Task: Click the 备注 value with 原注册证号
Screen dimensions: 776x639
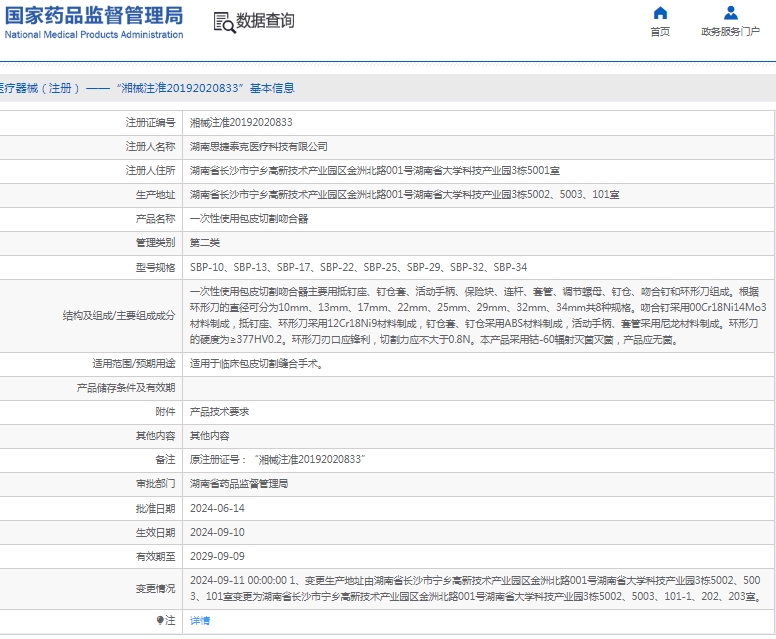Action: pos(278,460)
